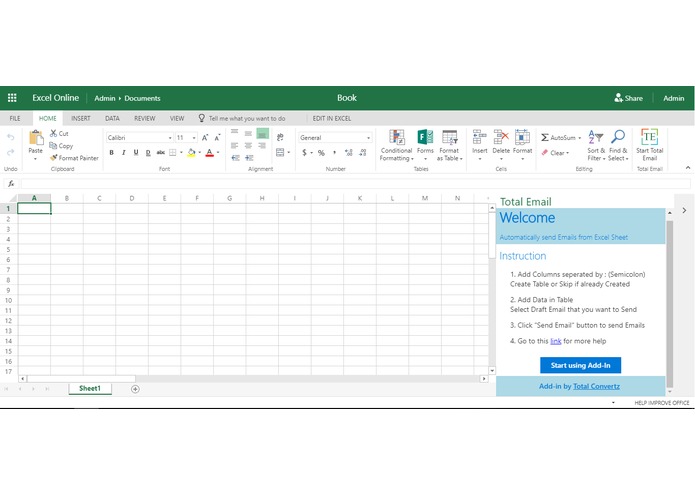Open the Total Convertz link
Viewport: 695px width, 494px height.
[x=596, y=386]
